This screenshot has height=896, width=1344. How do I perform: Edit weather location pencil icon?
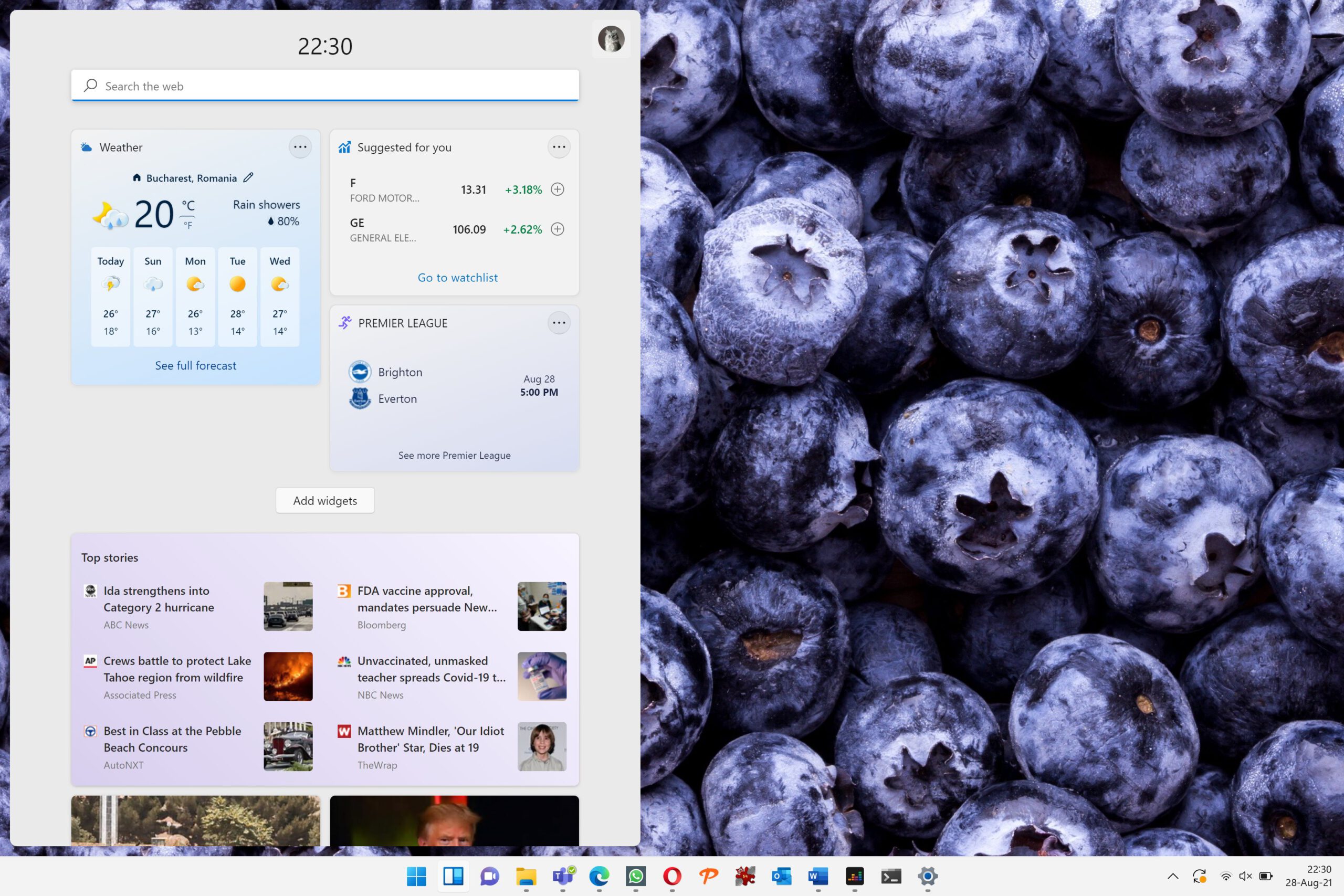coord(248,178)
